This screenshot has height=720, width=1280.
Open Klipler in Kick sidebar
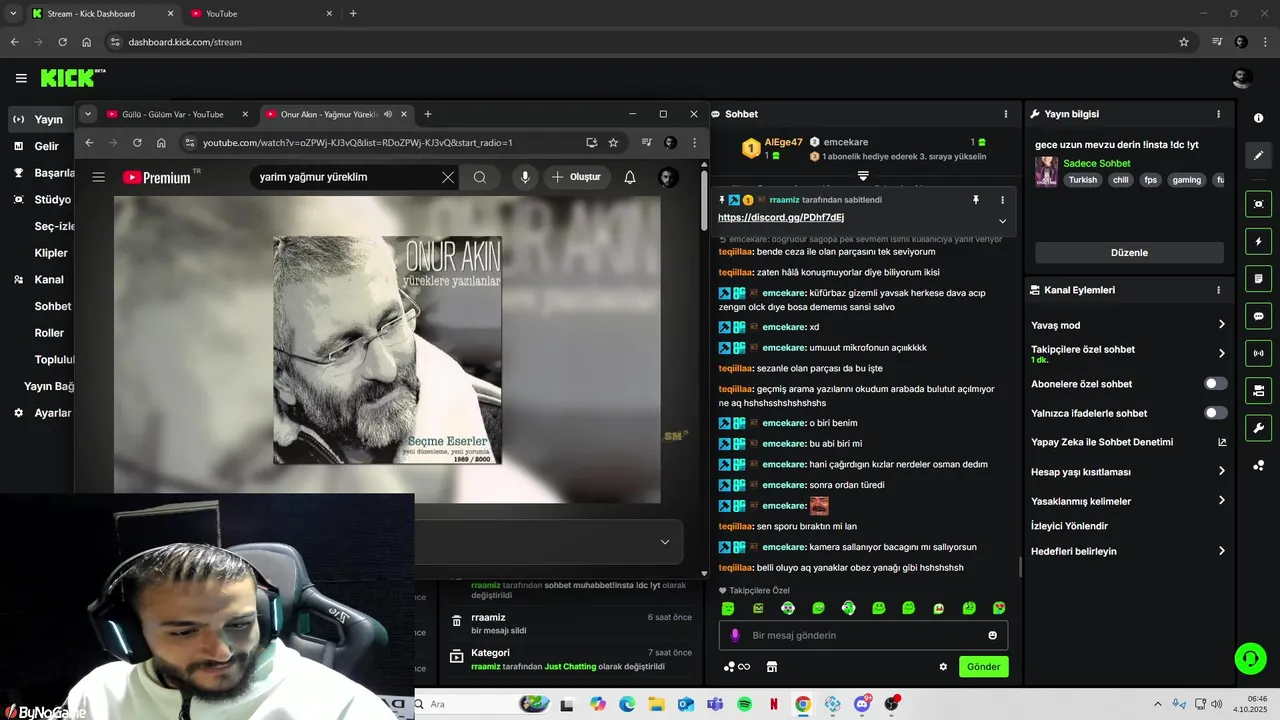coord(51,253)
